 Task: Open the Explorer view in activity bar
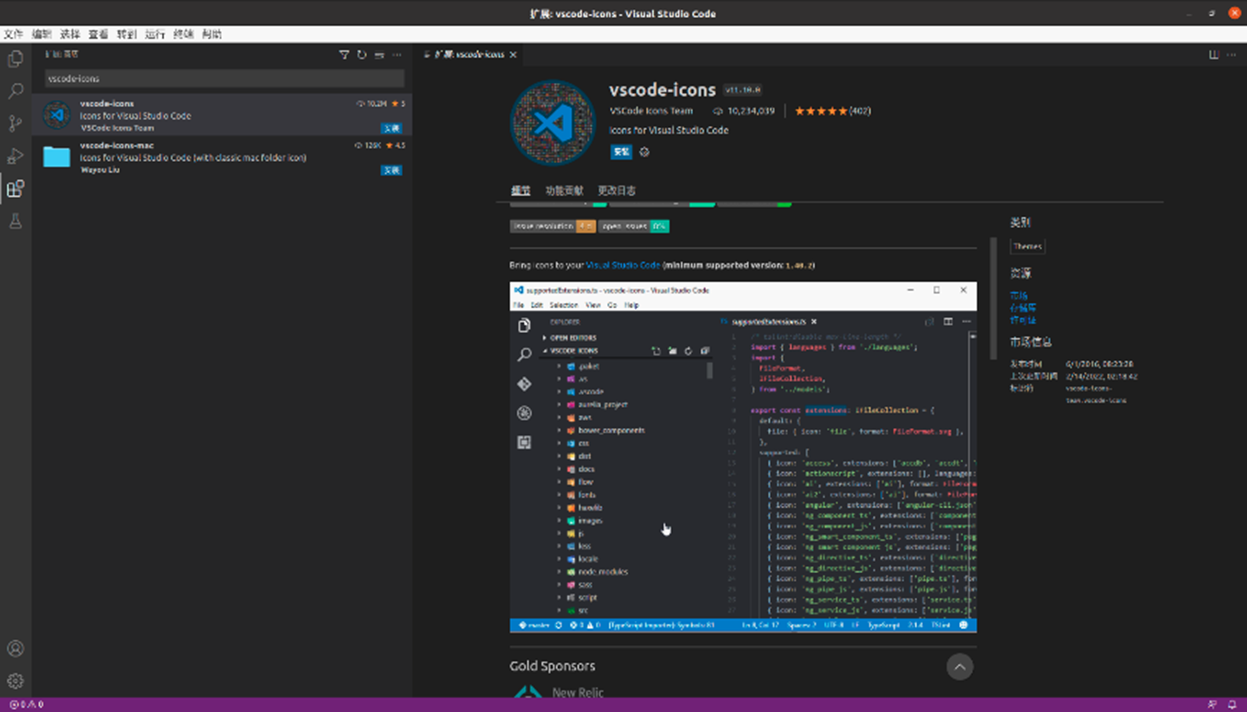coord(15,59)
